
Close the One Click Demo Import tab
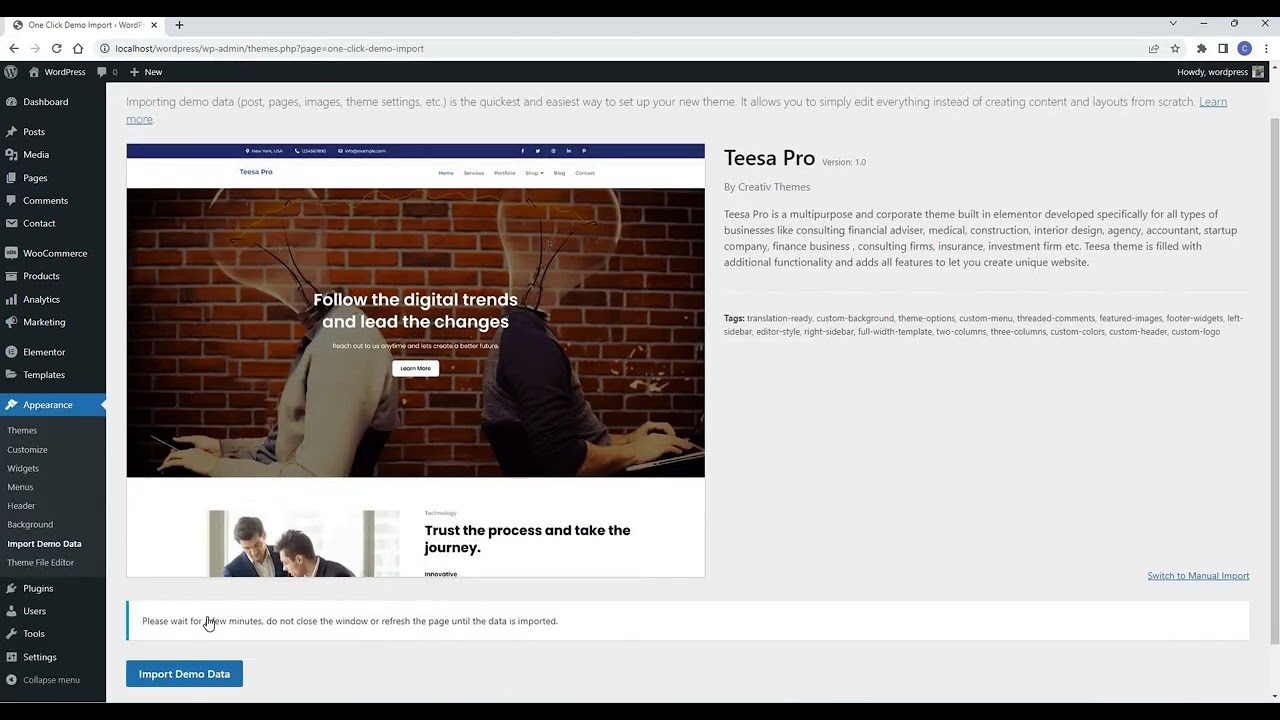pyautogui.click(x=154, y=25)
